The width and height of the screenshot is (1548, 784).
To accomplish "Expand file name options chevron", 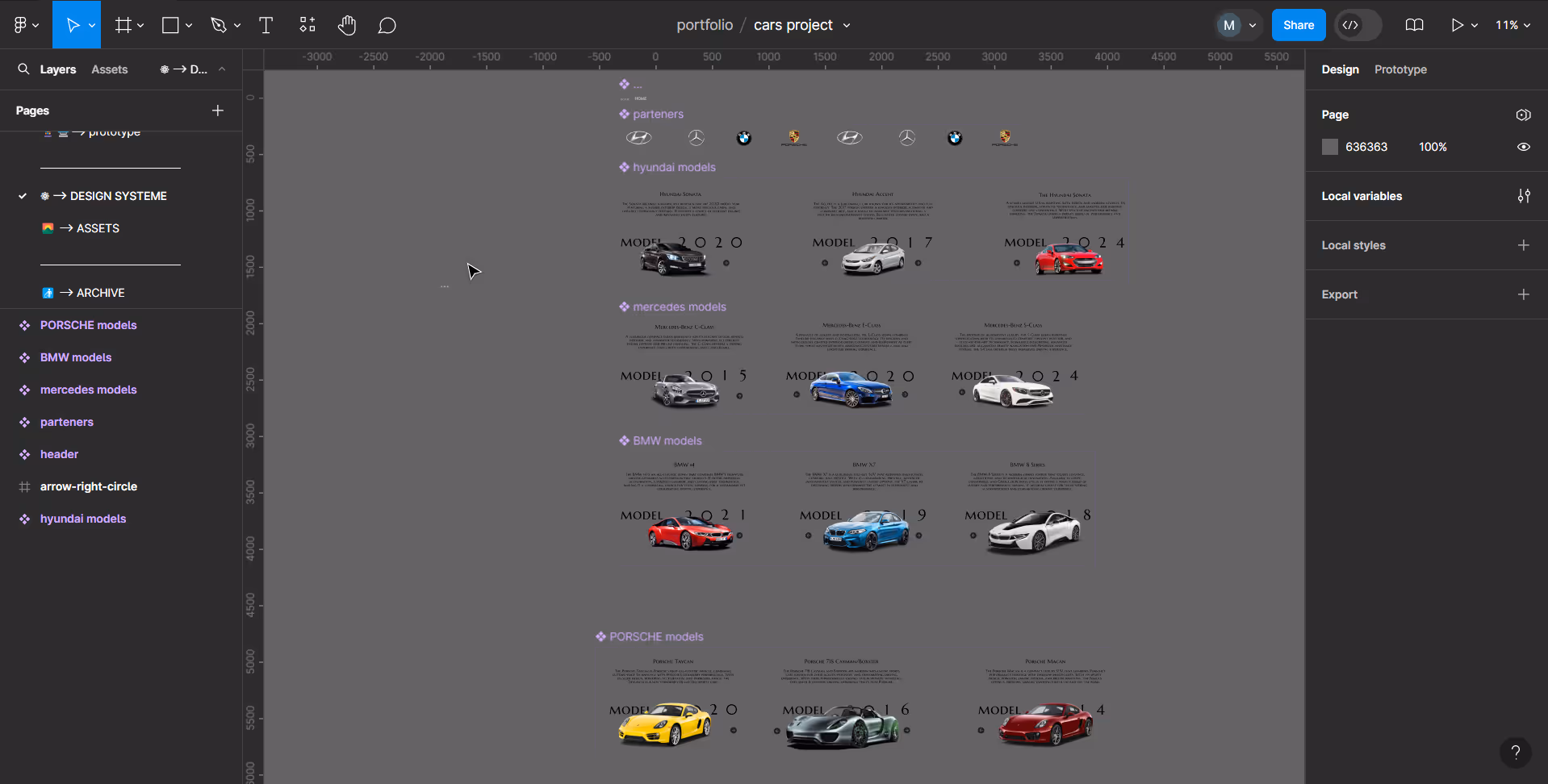I will coord(847,26).
